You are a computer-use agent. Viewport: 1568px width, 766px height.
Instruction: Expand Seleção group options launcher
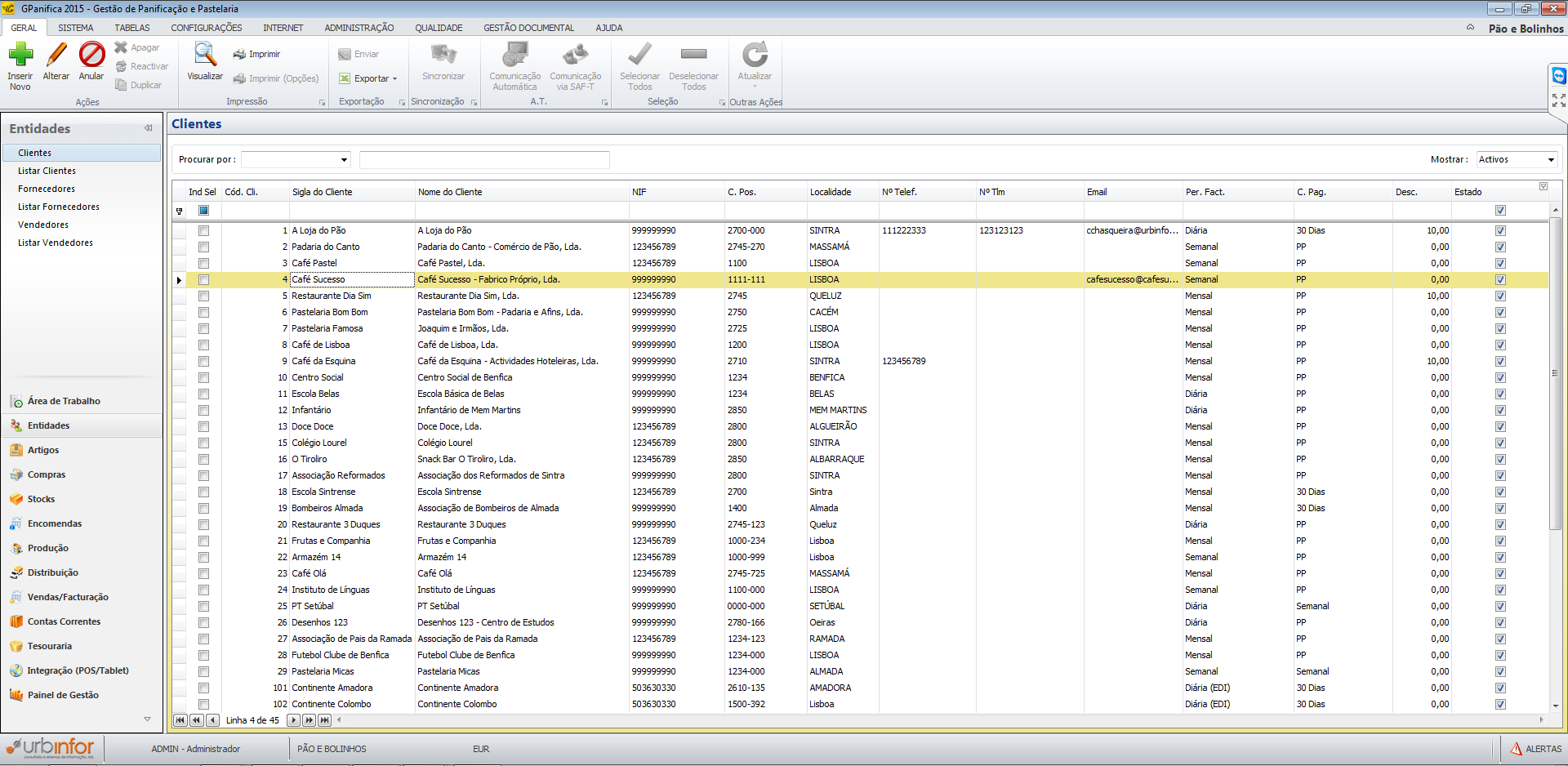722,102
